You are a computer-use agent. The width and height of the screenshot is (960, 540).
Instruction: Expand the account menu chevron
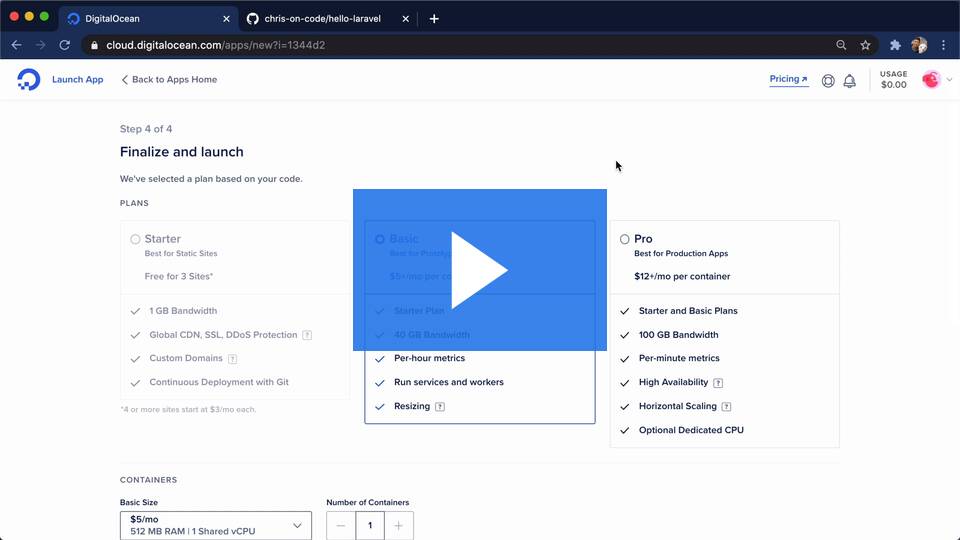(949, 80)
